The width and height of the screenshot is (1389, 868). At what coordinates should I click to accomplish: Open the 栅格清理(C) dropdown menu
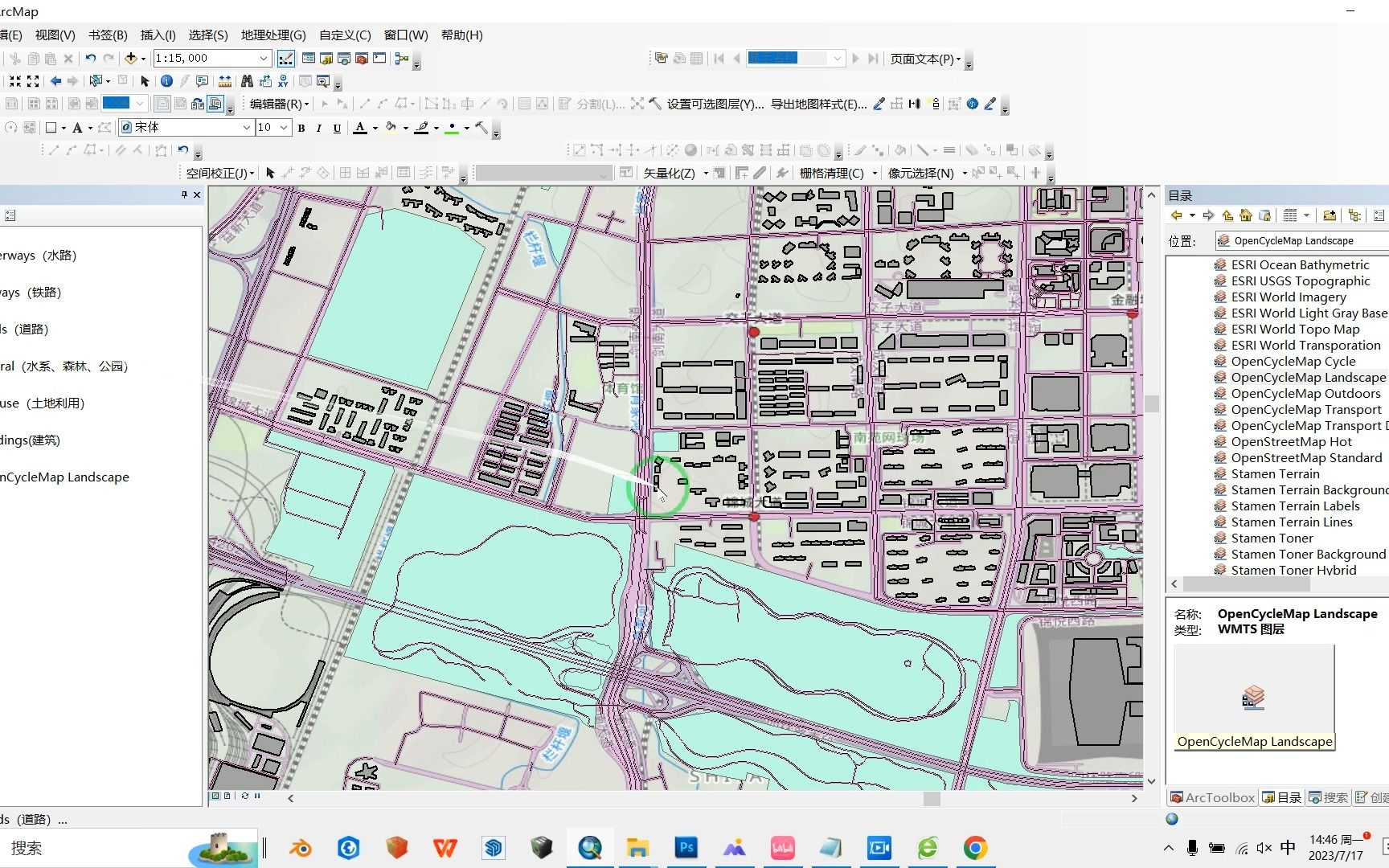838,173
